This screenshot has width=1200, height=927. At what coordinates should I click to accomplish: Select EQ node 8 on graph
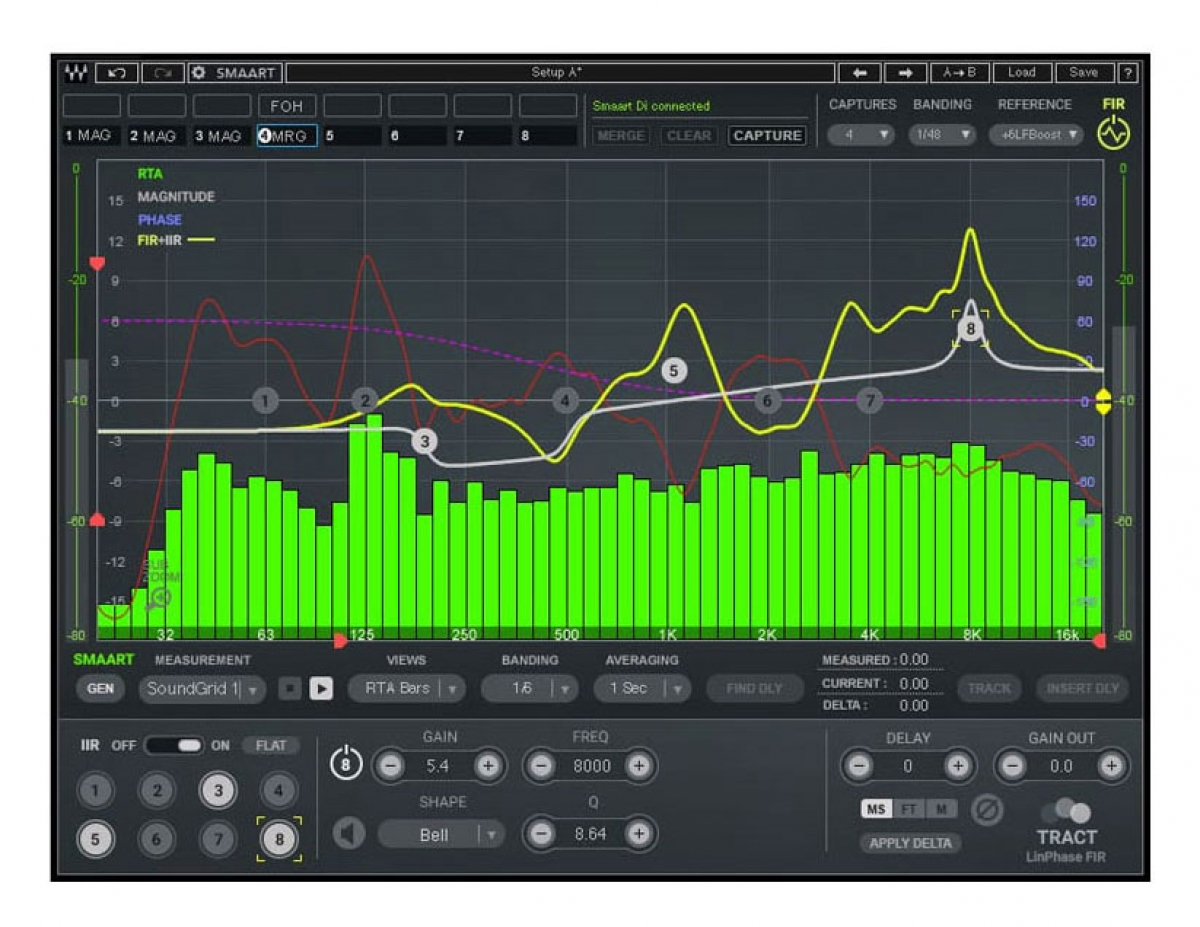pyautogui.click(x=969, y=328)
